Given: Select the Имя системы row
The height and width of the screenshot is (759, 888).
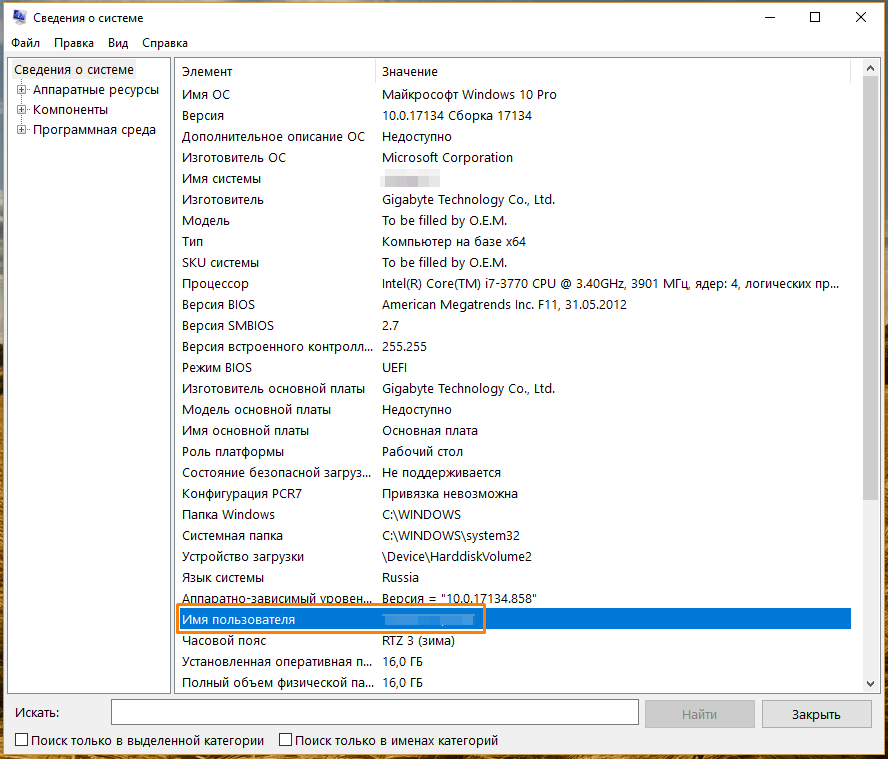Looking at the screenshot, I should (x=514, y=178).
